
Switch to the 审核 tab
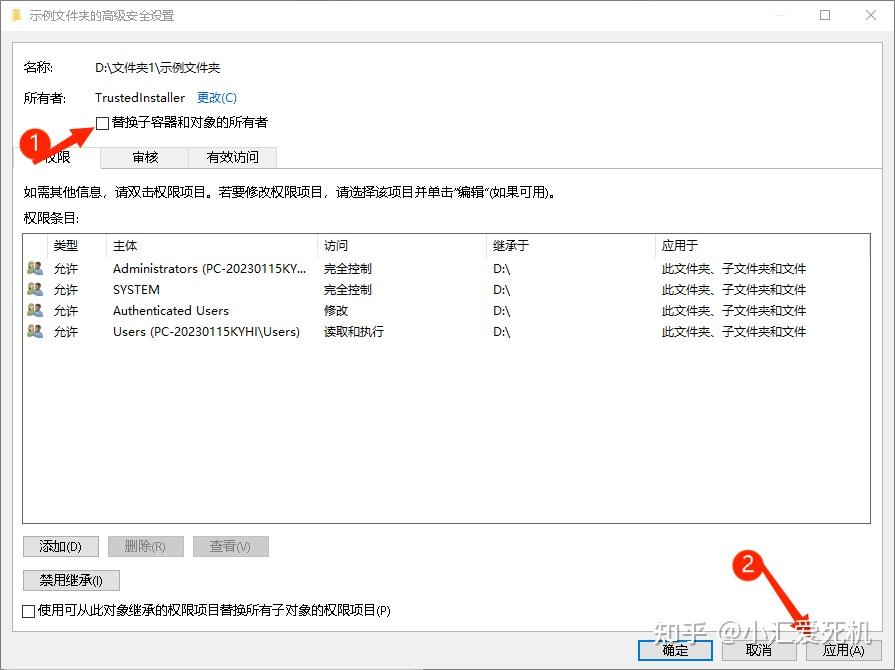point(145,157)
